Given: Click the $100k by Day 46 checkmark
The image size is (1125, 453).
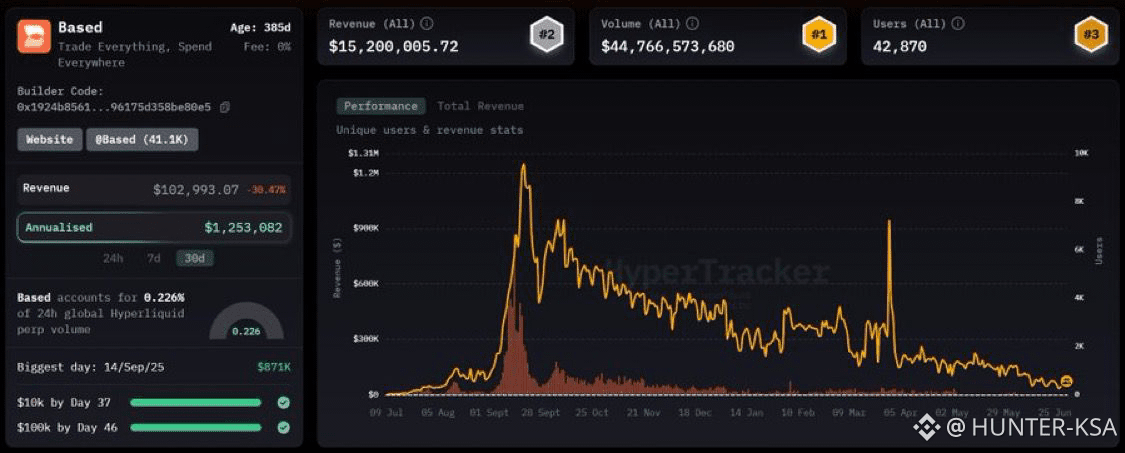Looking at the screenshot, I should 283,427.
